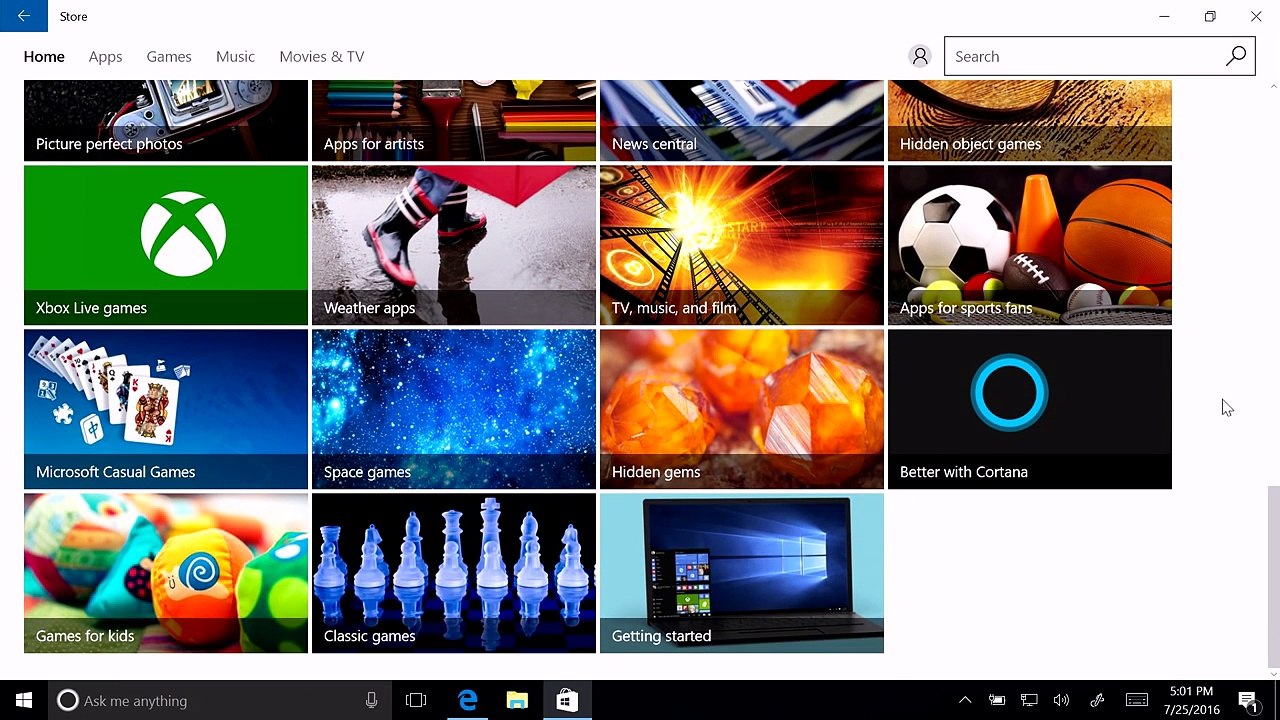Viewport: 1280px width, 720px height.
Task: Open the network tray icon
Action: 1029,700
